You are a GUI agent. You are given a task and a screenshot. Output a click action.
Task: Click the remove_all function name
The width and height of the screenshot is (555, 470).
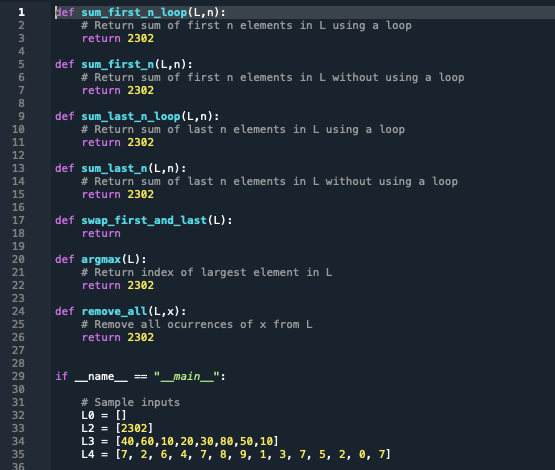pyautogui.click(x=114, y=311)
